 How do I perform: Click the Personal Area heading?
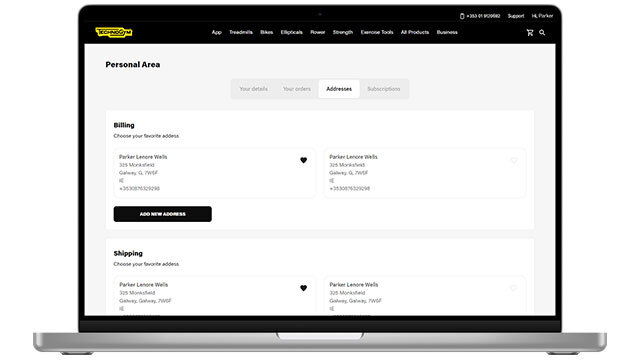click(133, 64)
